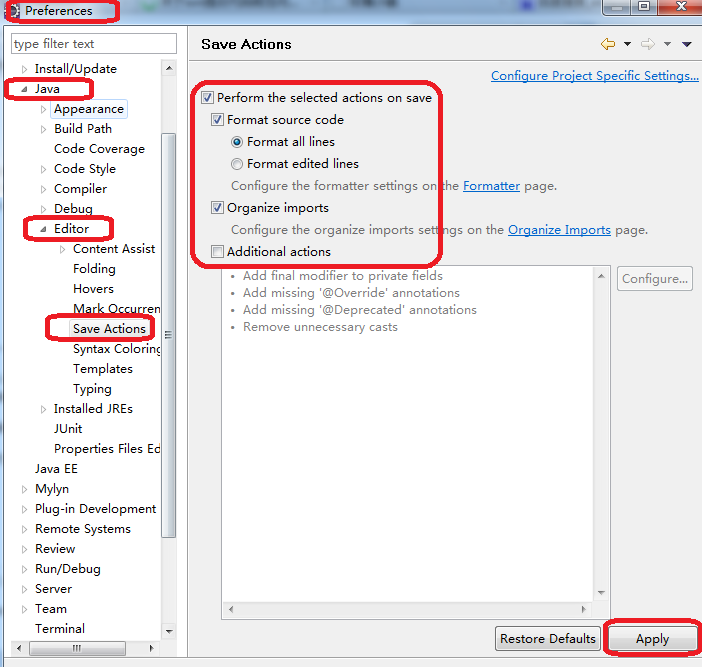Click the tree vertical scrollbar thumb

coord(168,335)
